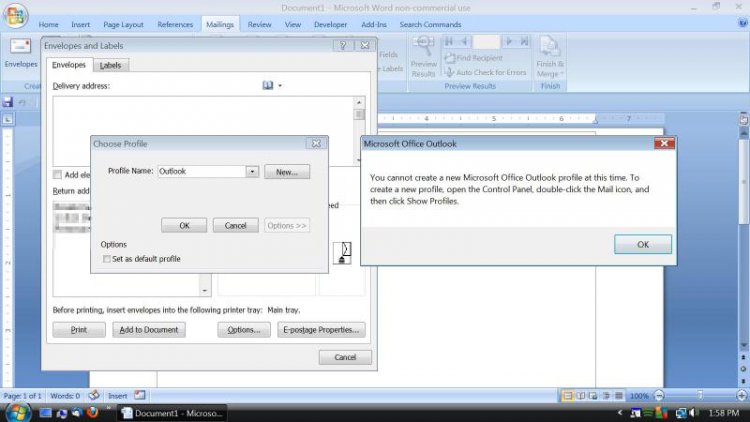The height and width of the screenshot is (422, 750).
Task: Click the proofing status icon in status bar
Action: coord(94,395)
